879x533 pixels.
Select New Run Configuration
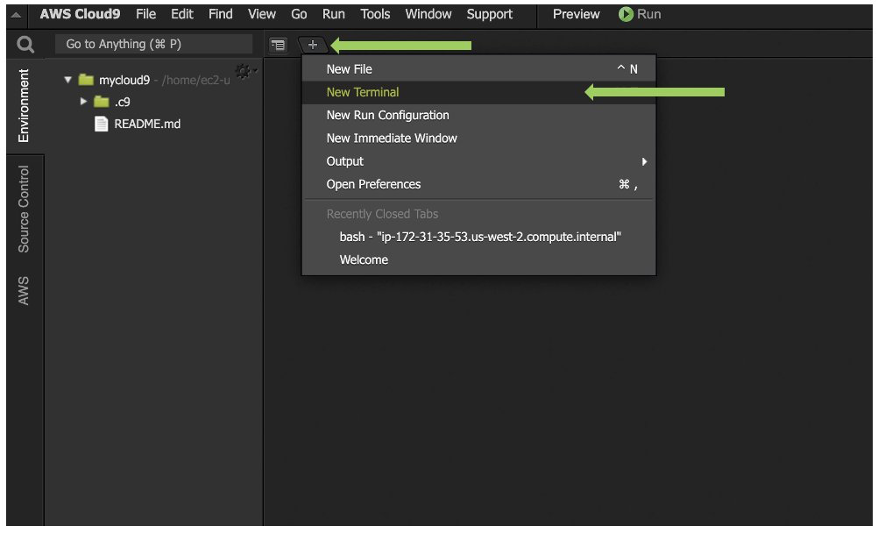pyautogui.click(x=479, y=115)
